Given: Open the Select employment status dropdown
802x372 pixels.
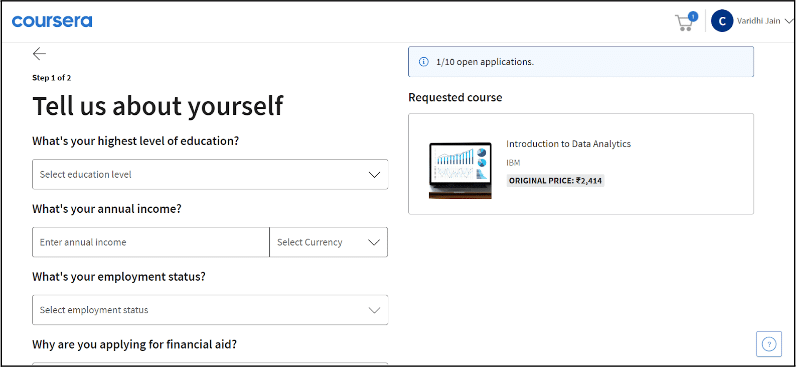Looking at the screenshot, I should point(210,310).
